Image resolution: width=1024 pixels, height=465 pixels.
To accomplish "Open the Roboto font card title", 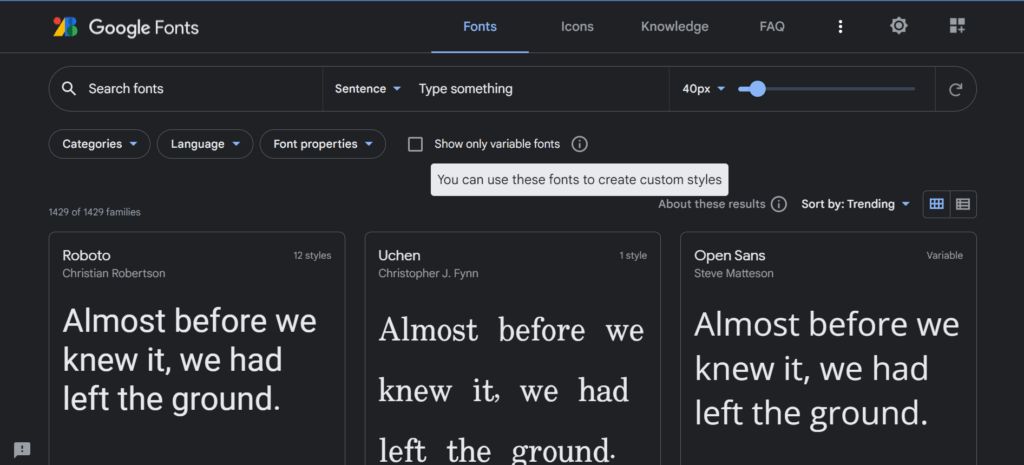I will (x=86, y=255).
